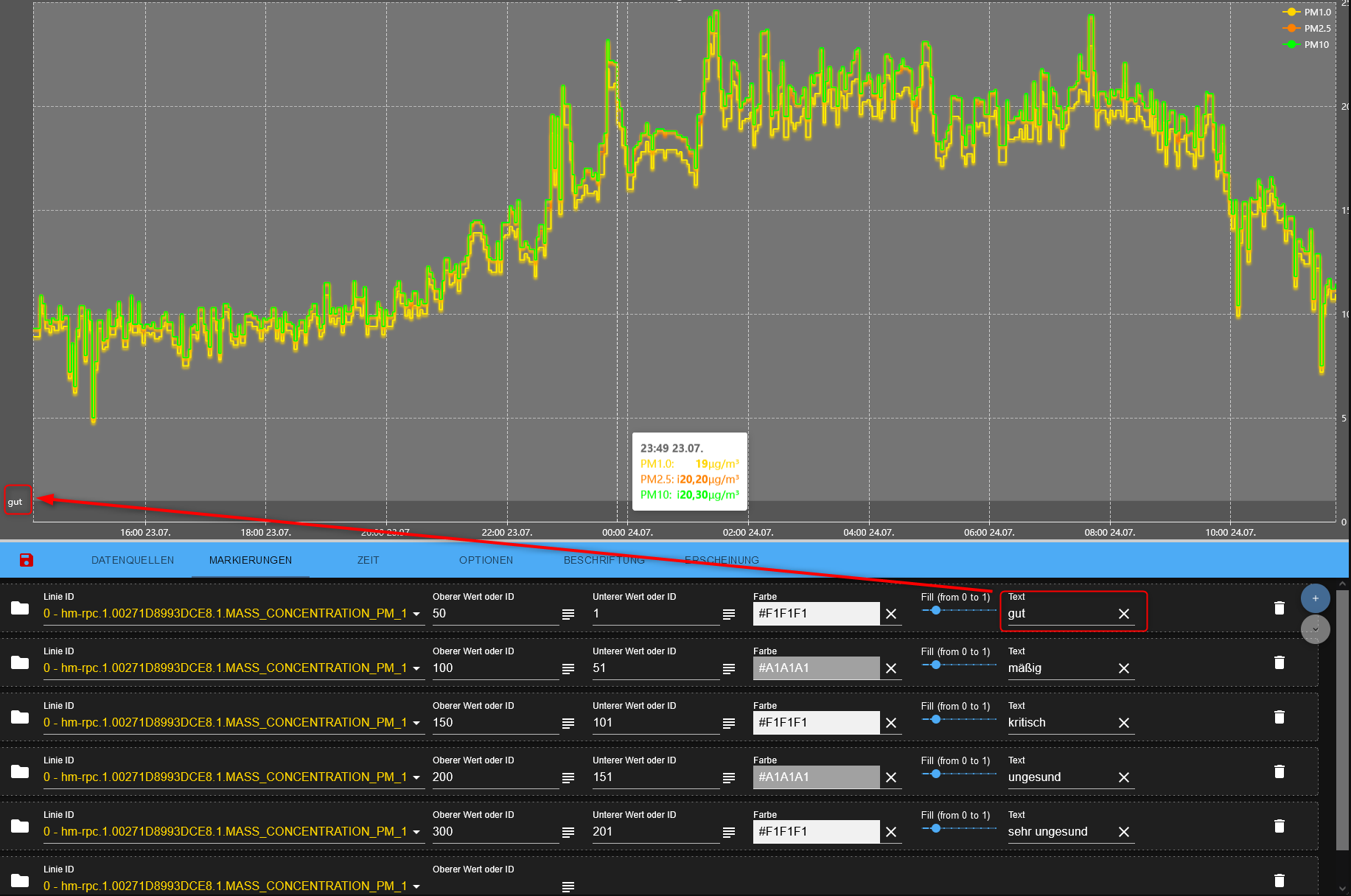The height and width of the screenshot is (896, 1351).
Task: Expand Linie ID dropdown in 'ungesund' row
Action: pyautogui.click(x=416, y=777)
